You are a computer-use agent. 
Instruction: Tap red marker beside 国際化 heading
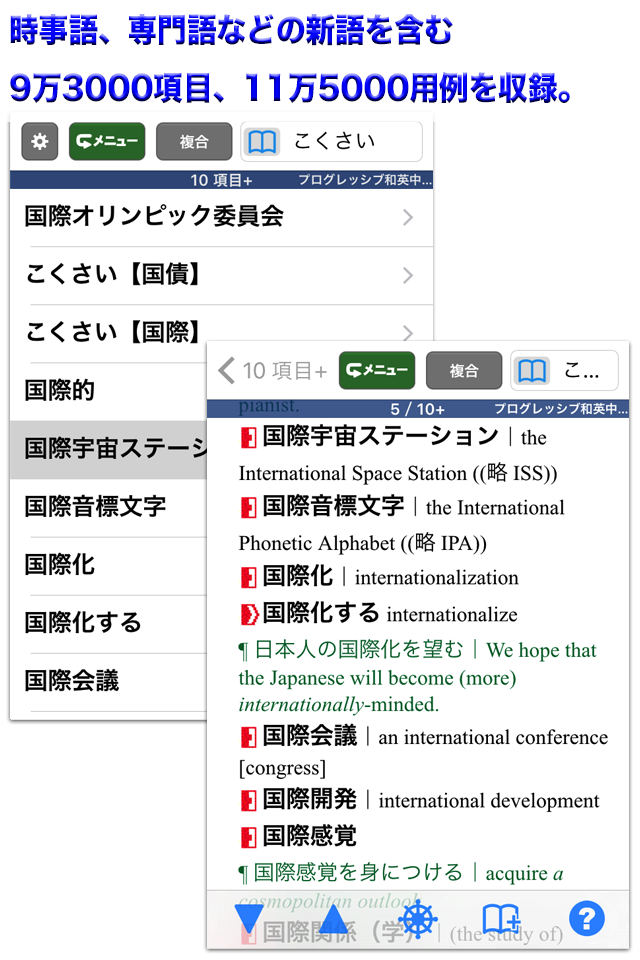coord(248,578)
